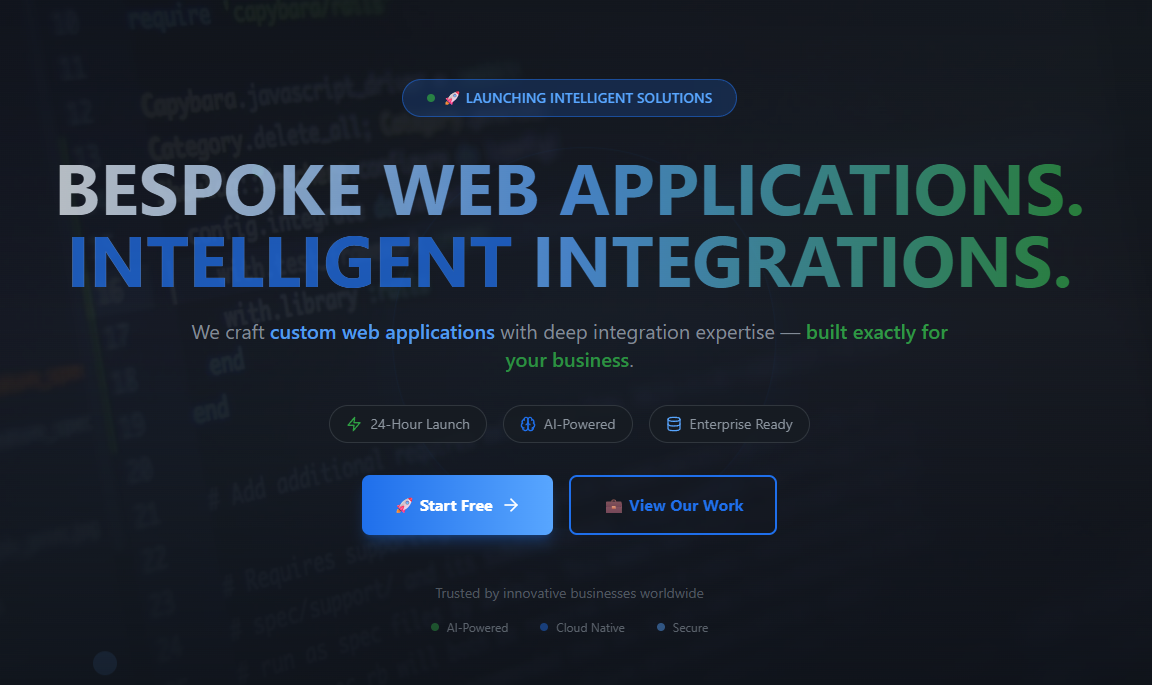This screenshot has width=1152, height=685.
Task: Select the lightning bolt icon beside 24-Hour Launch
Action: tap(353, 424)
